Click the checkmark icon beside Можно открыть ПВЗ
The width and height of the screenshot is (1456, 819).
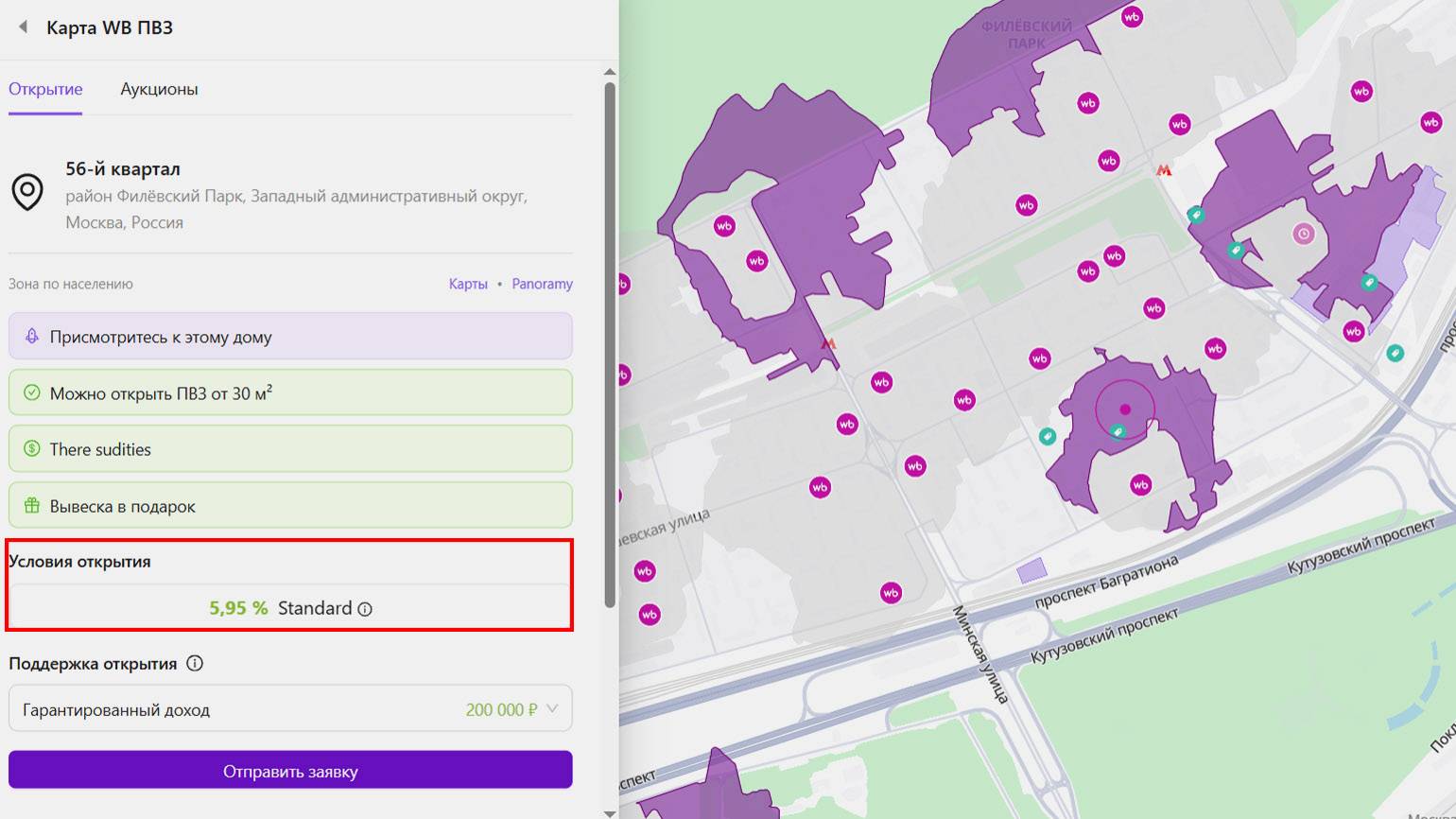click(x=31, y=392)
